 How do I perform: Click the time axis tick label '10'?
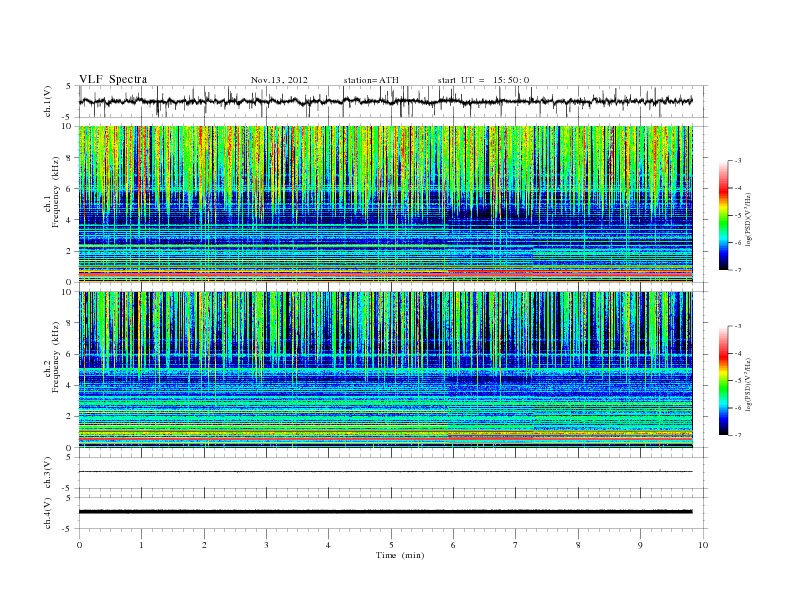[x=703, y=545]
